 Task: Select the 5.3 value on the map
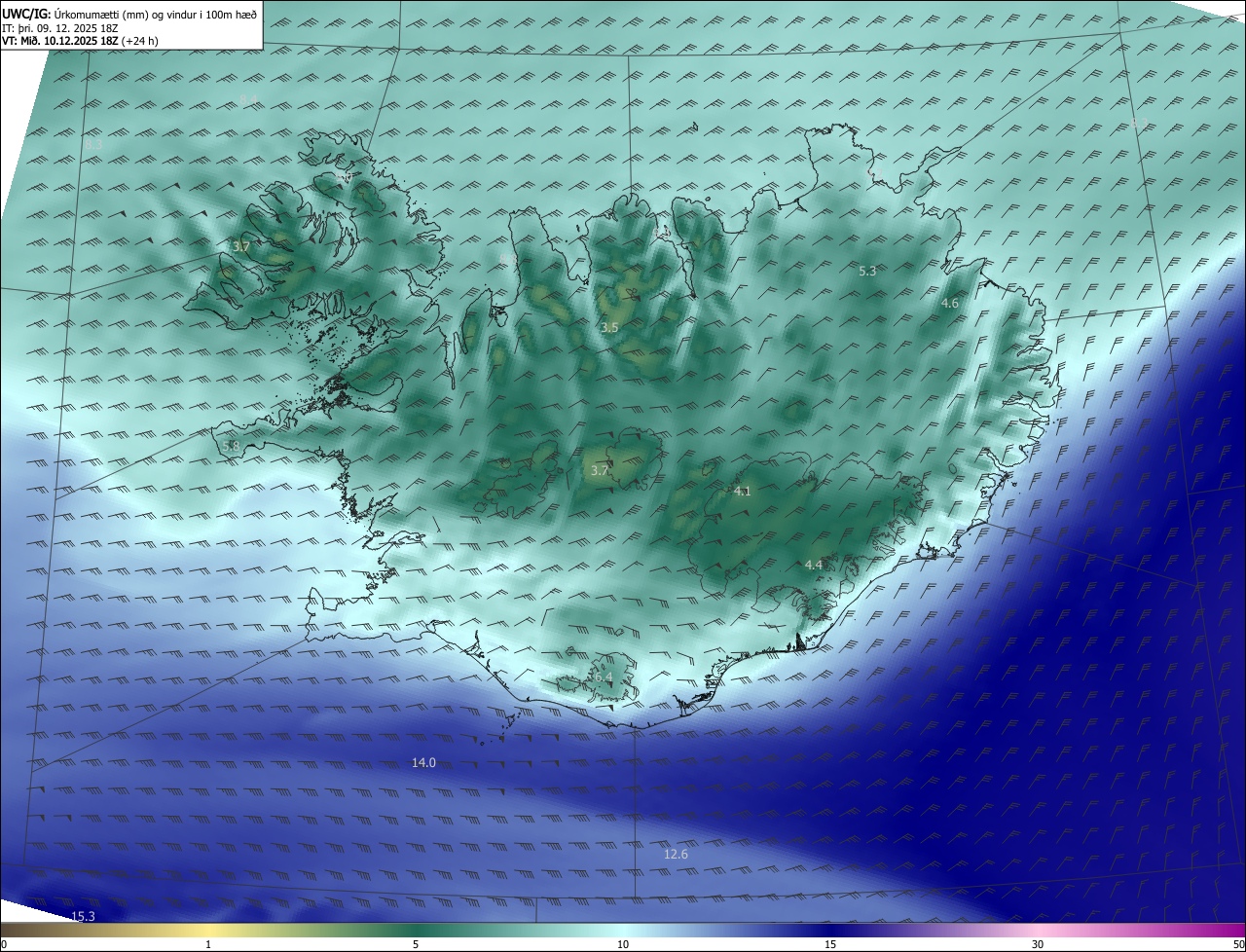point(867,272)
